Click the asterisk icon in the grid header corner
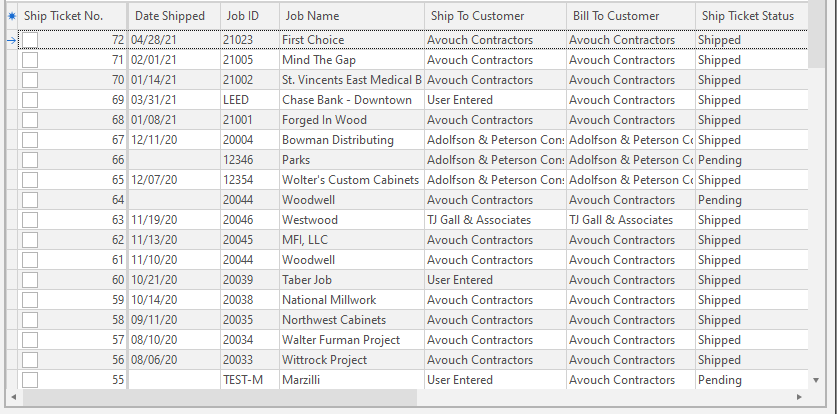Image resolution: width=837 pixels, height=414 pixels. pyautogui.click(x=12, y=16)
